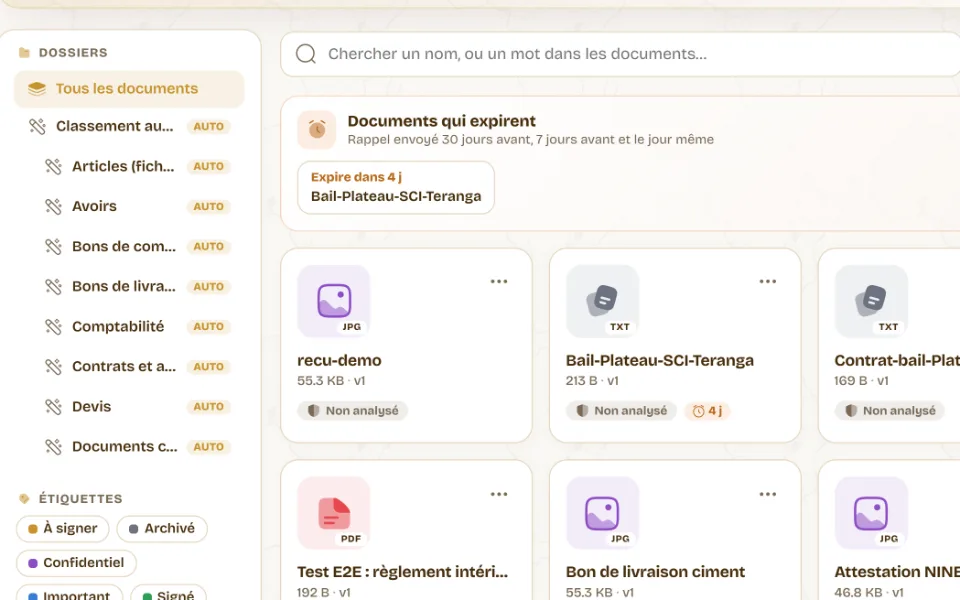Viewport: 960px width, 600px height.
Task: Click the Documents qui expirent heading
Action: tap(441, 121)
